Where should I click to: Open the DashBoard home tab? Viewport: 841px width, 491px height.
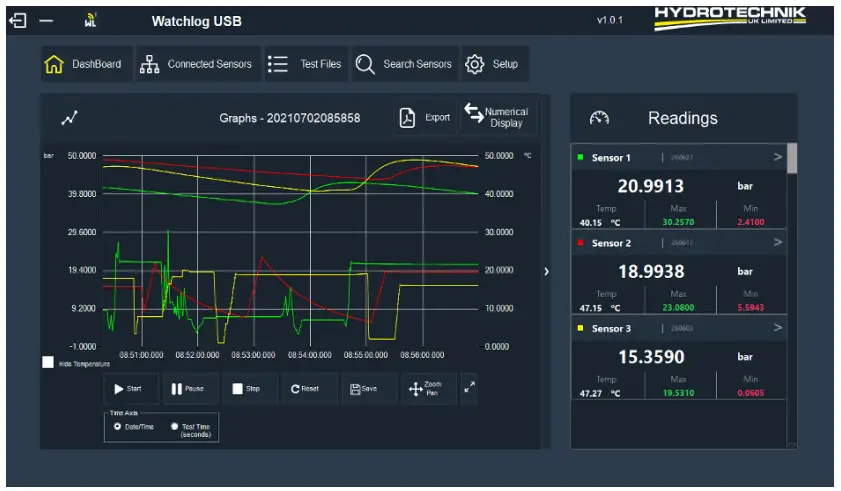[86, 64]
